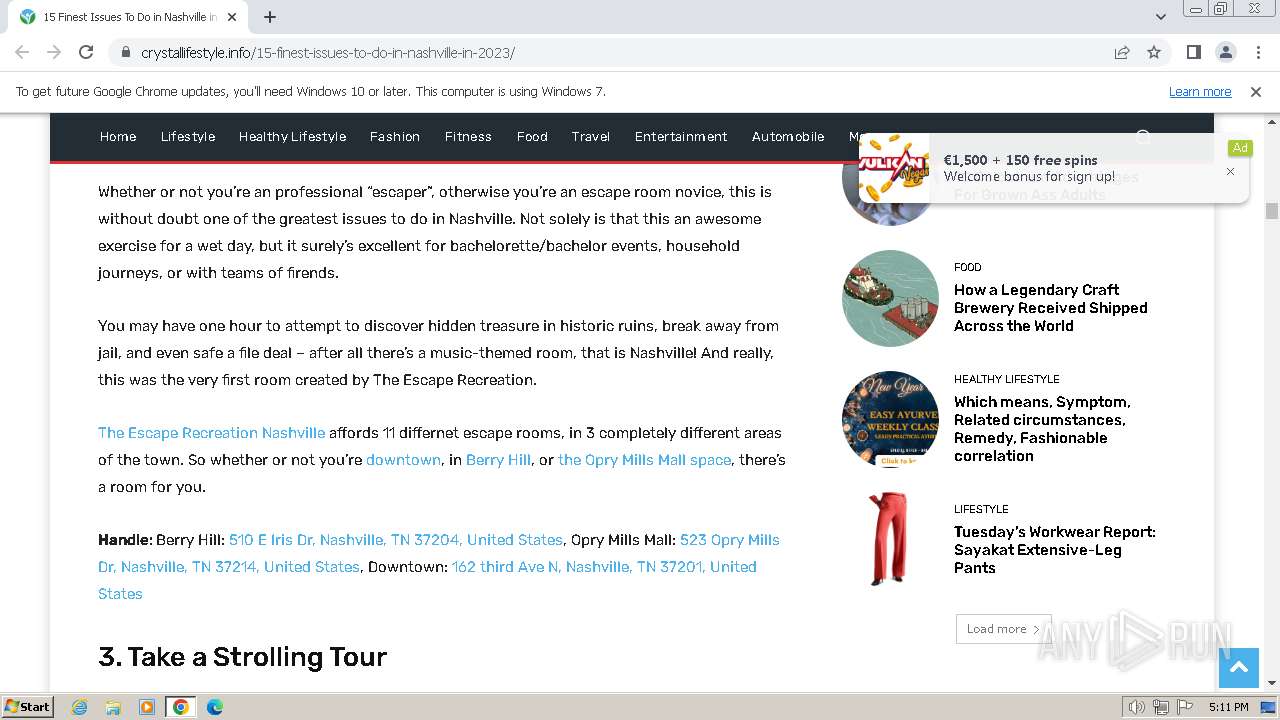Follow the Berry Hill link

point(498,460)
